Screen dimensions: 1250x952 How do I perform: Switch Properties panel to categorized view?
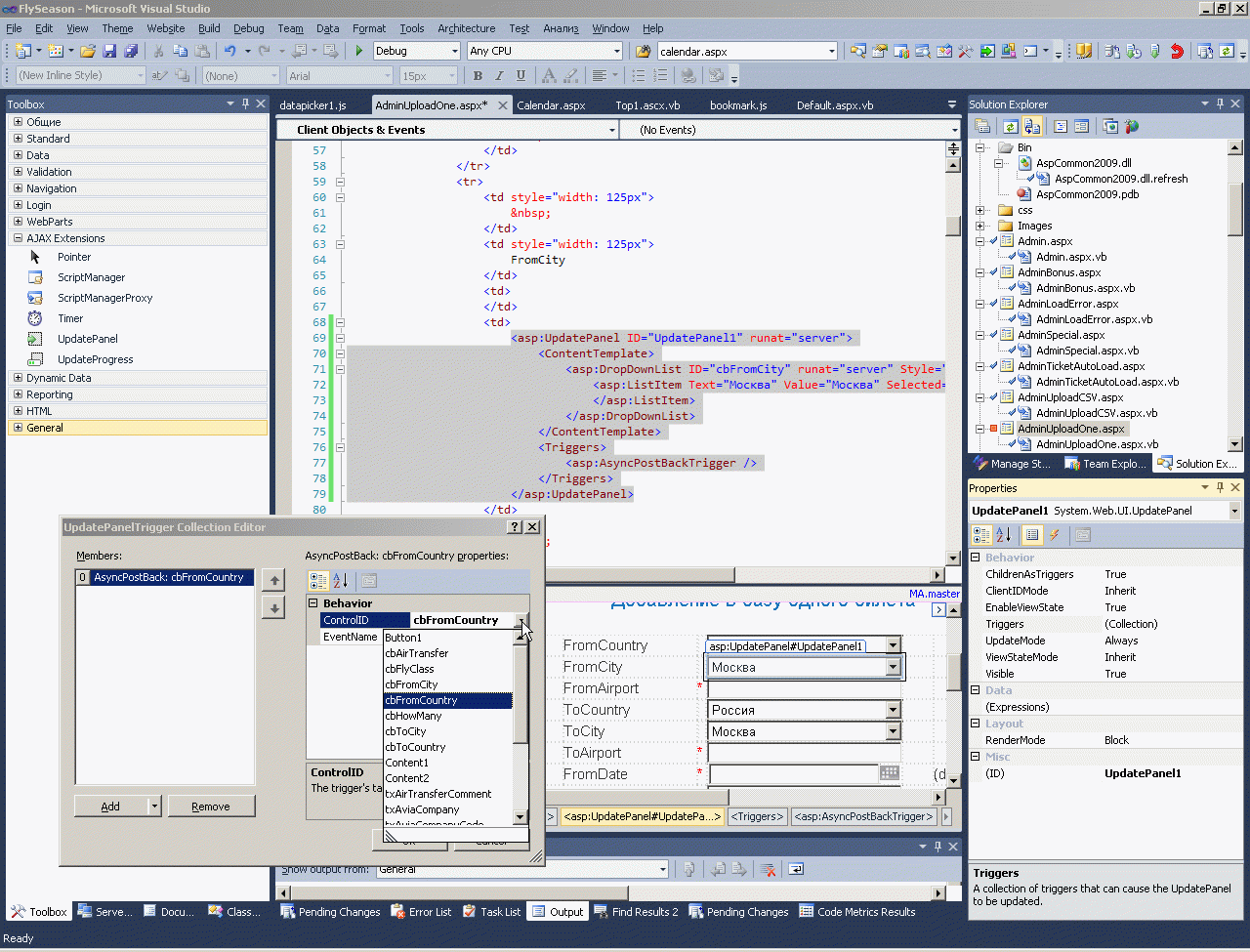point(981,535)
